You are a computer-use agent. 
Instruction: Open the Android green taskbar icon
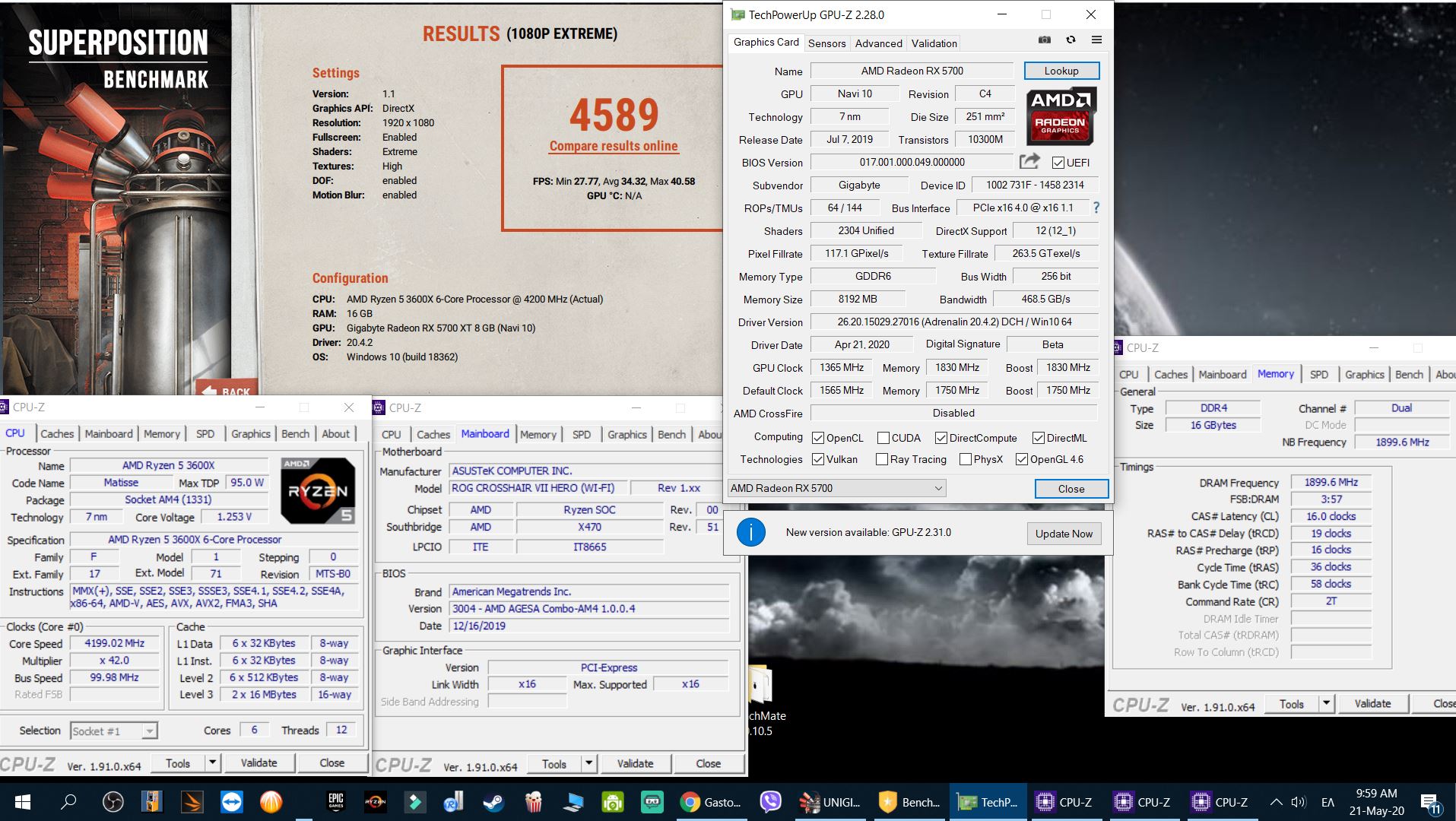(x=612, y=802)
